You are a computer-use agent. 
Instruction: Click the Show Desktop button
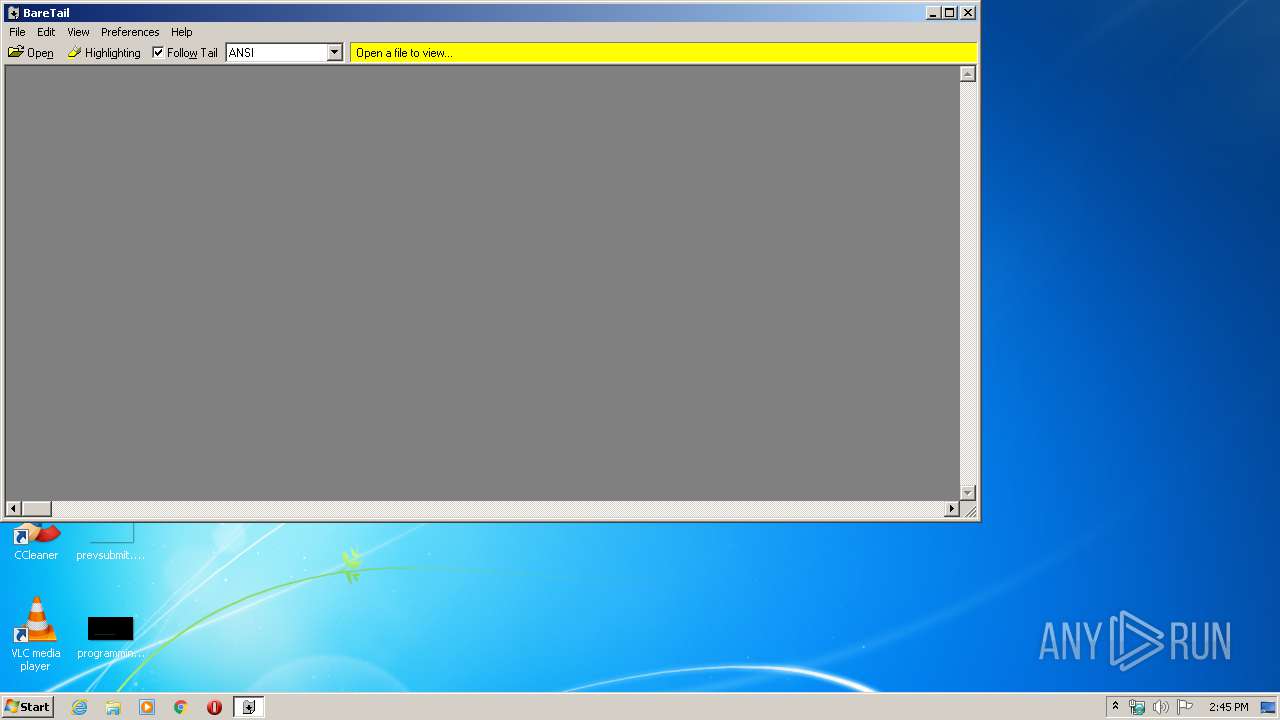(x=1268, y=707)
